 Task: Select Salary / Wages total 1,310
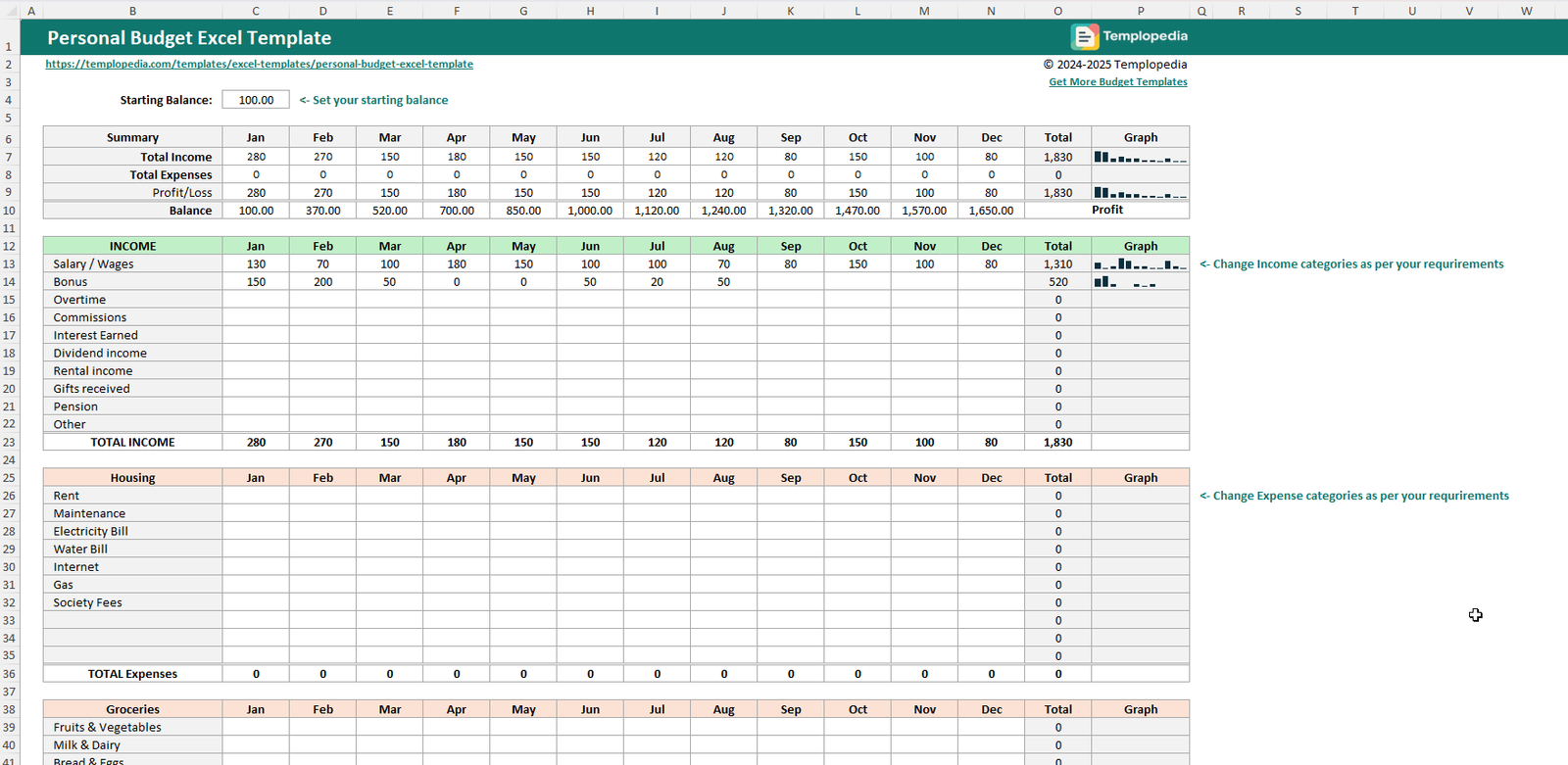(1057, 264)
